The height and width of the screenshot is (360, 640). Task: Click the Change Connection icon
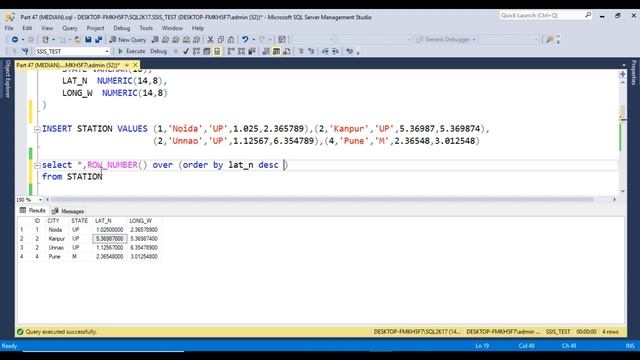(25, 51)
